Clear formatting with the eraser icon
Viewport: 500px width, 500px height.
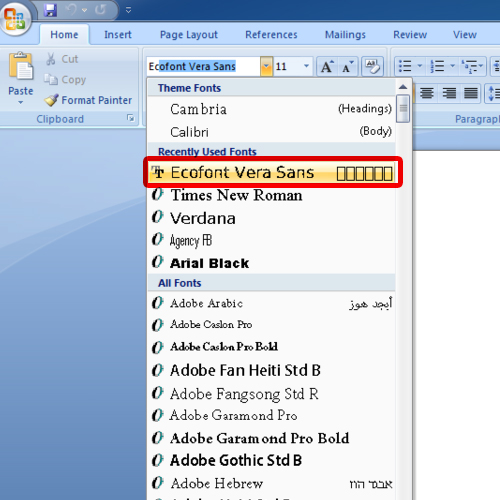pos(372,66)
